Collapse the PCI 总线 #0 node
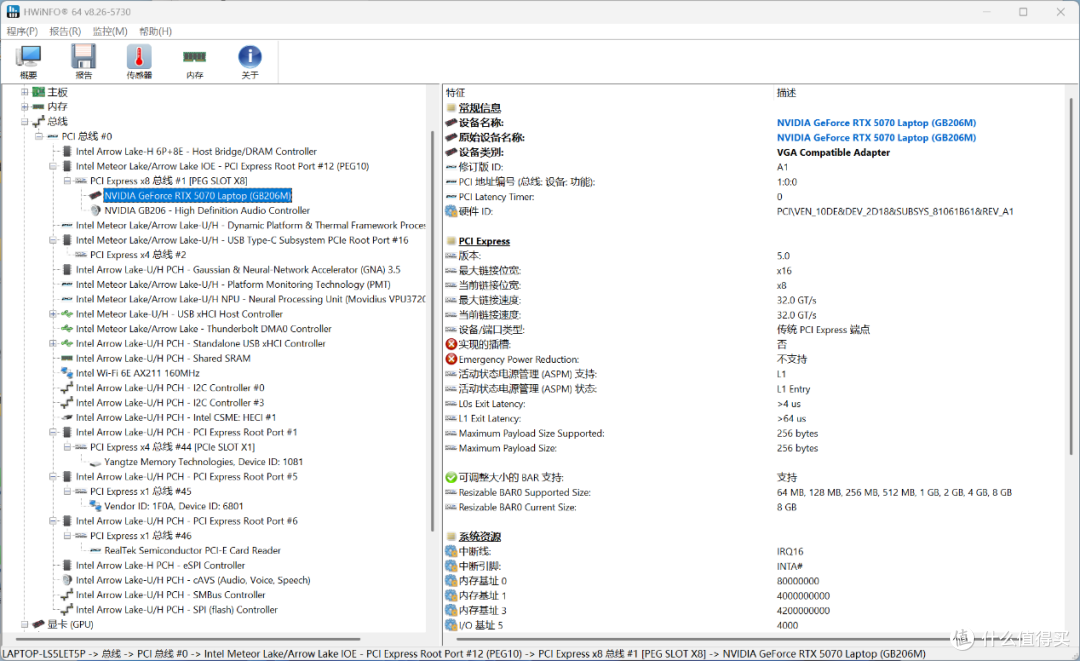1080x661 pixels. click(39, 136)
